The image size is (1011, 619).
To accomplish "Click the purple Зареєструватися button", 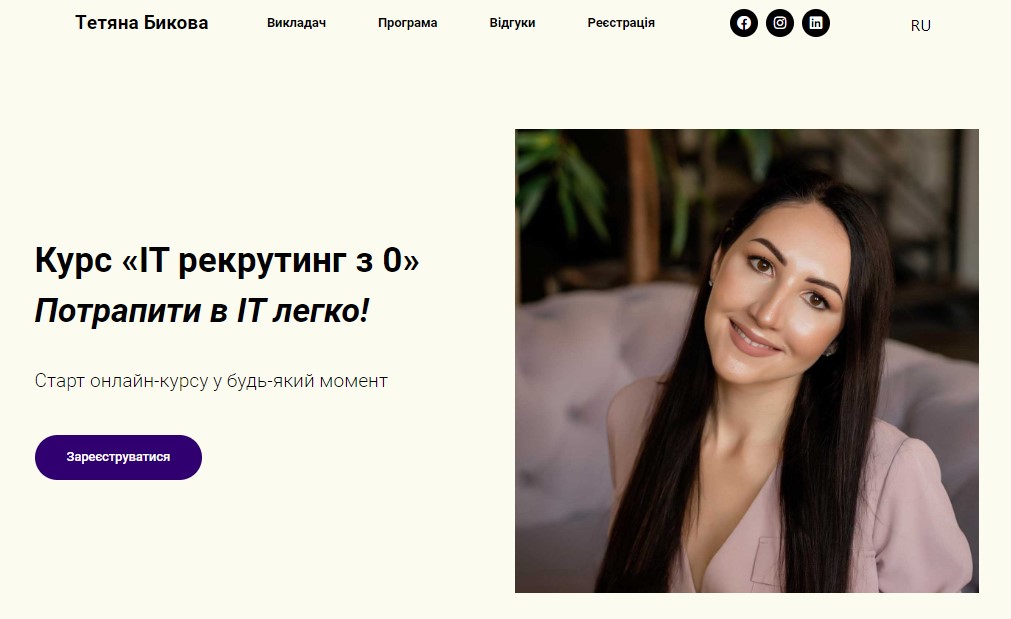I will (x=118, y=457).
